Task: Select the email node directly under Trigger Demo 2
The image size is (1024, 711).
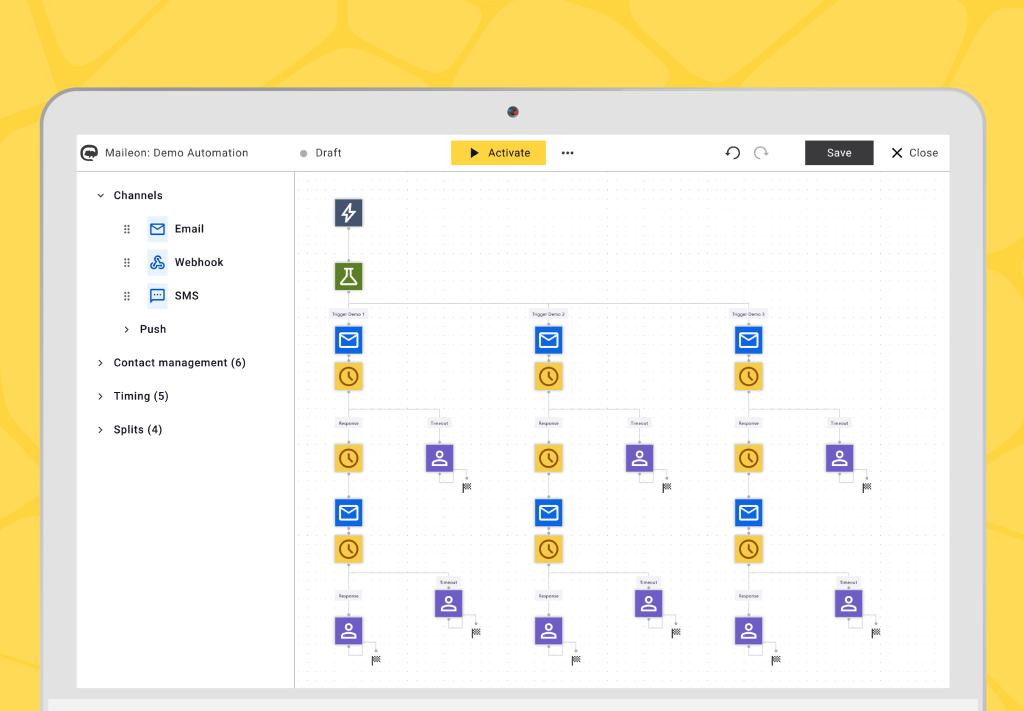Action: [548, 340]
